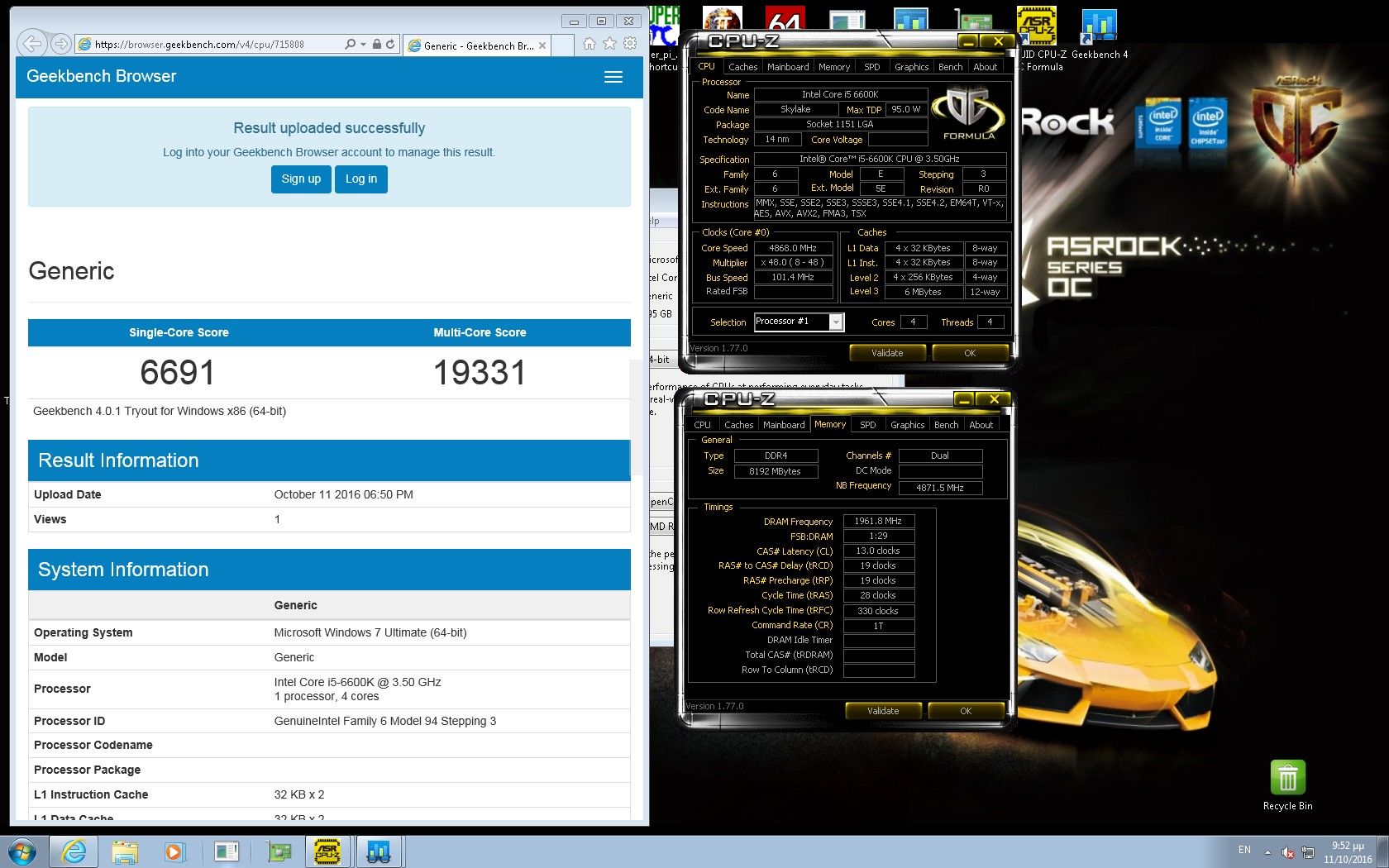Show hidden system tray icons
The image size is (1389, 868).
(1267, 851)
